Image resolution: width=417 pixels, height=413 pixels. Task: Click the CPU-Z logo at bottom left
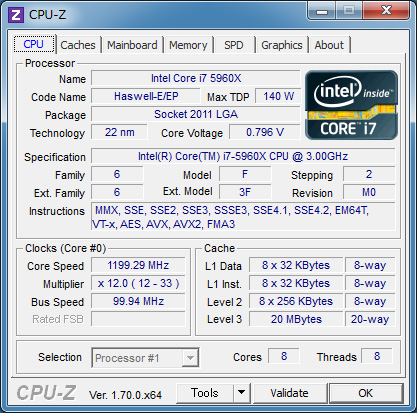click(46, 393)
